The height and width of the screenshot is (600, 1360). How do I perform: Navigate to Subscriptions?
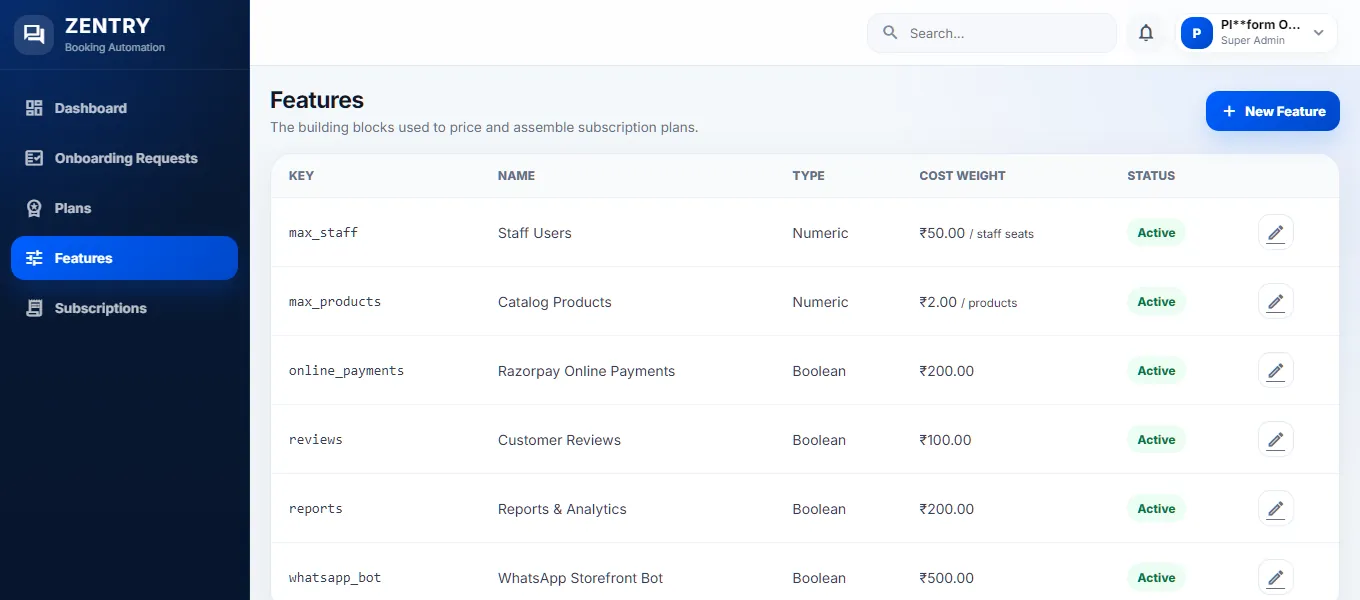coord(124,308)
